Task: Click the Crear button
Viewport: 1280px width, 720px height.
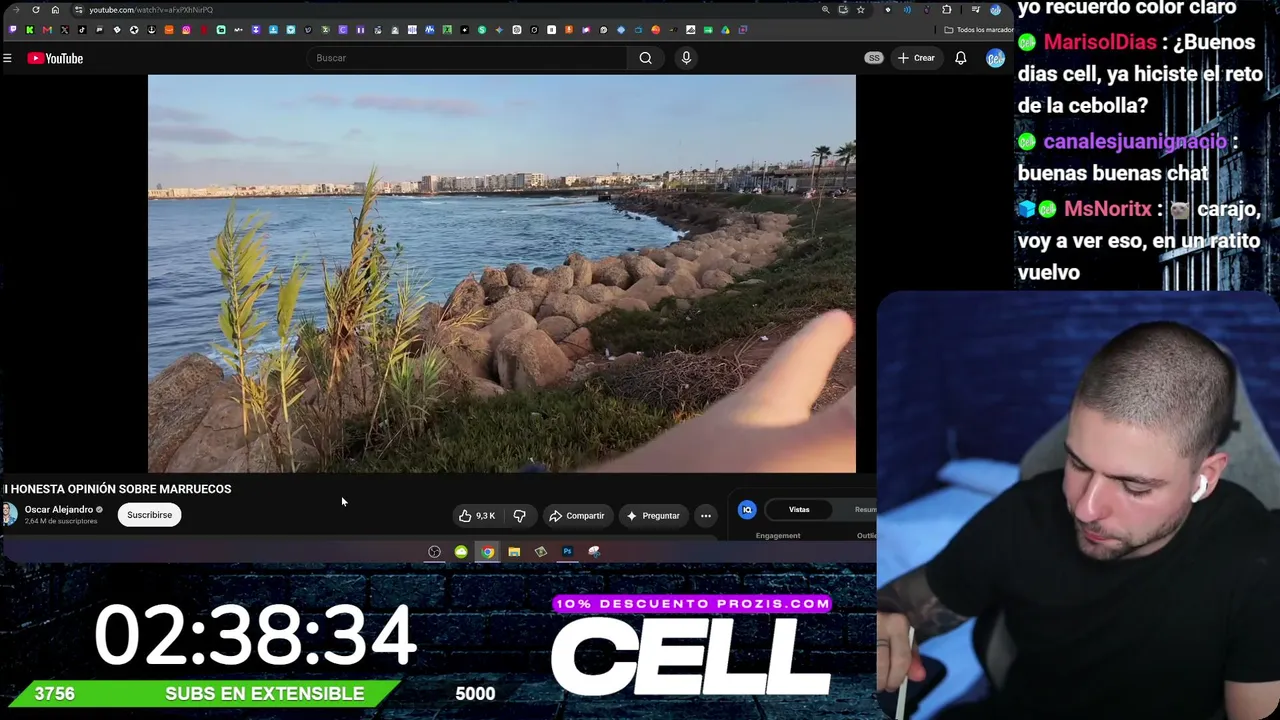Action: click(x=916, y=58)
